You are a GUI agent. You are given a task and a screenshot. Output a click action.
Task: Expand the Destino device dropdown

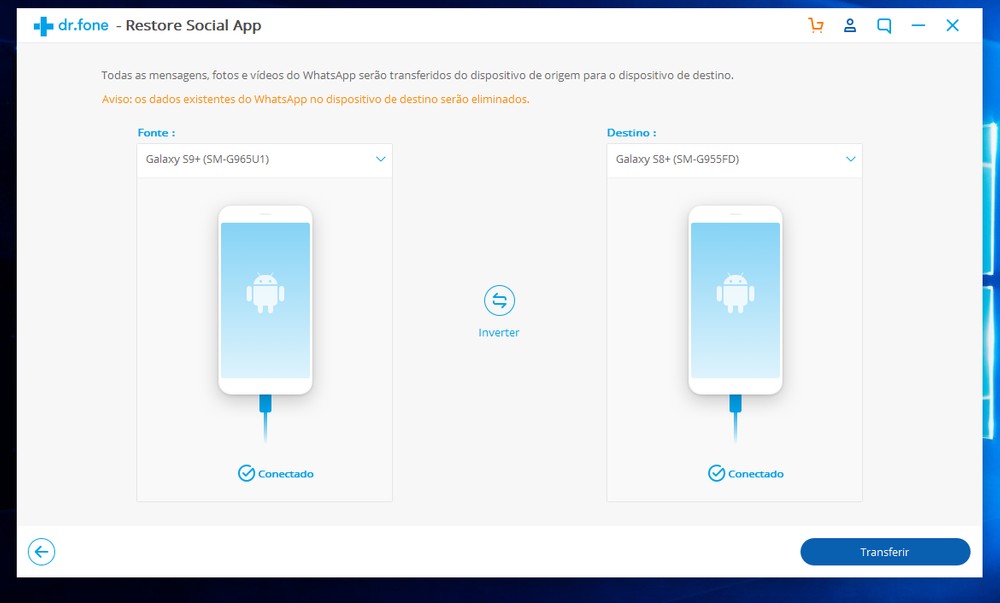[735, 159]
